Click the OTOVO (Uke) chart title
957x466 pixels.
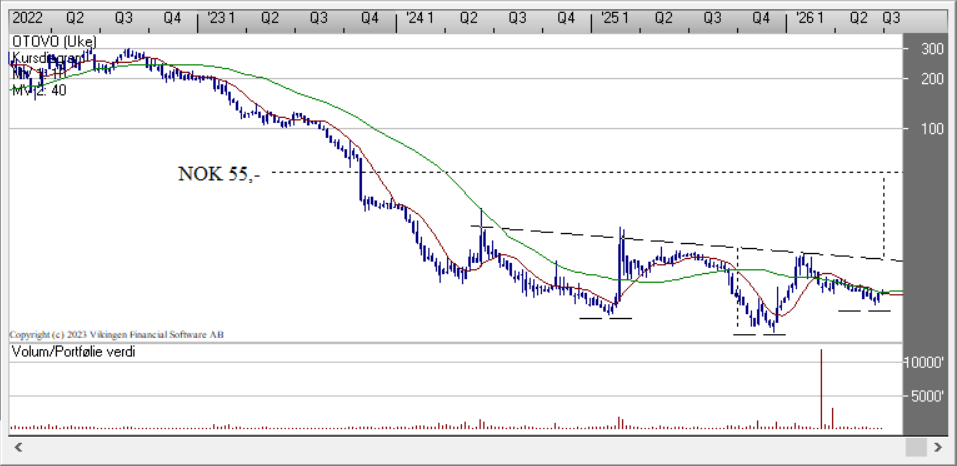(x=54, y=42)
